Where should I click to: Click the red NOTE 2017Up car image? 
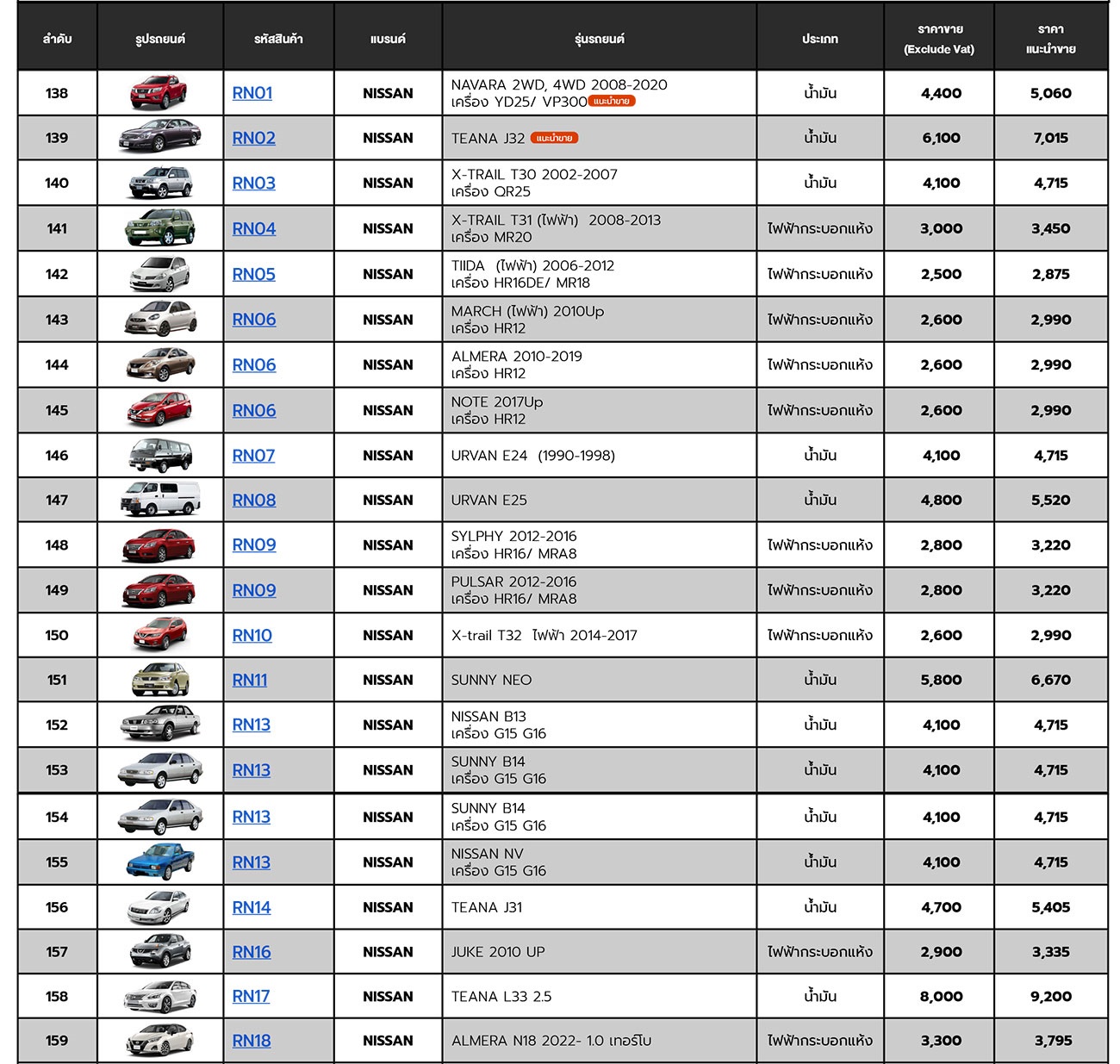pos(160,410)
